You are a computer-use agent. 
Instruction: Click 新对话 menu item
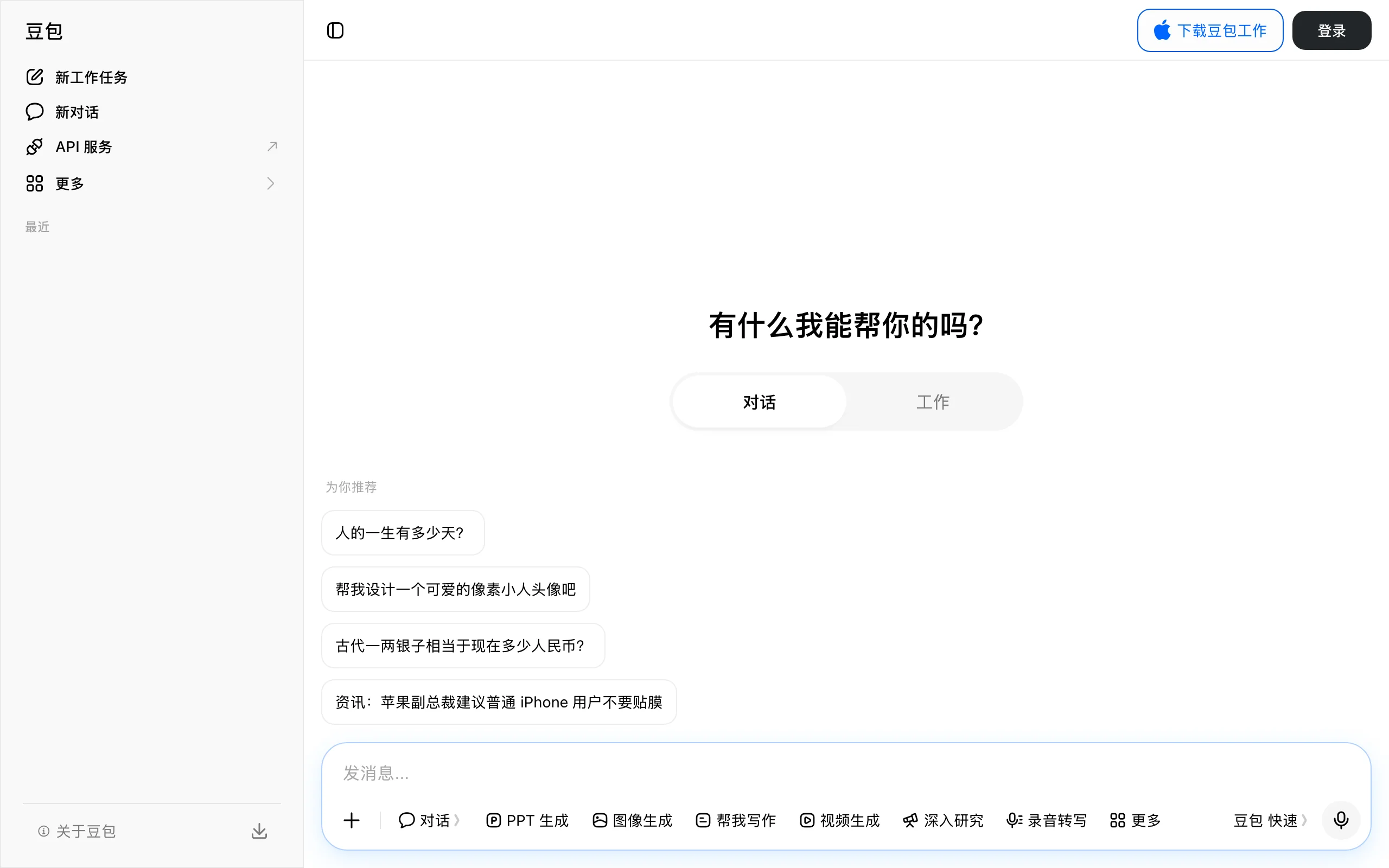[151, 111]
